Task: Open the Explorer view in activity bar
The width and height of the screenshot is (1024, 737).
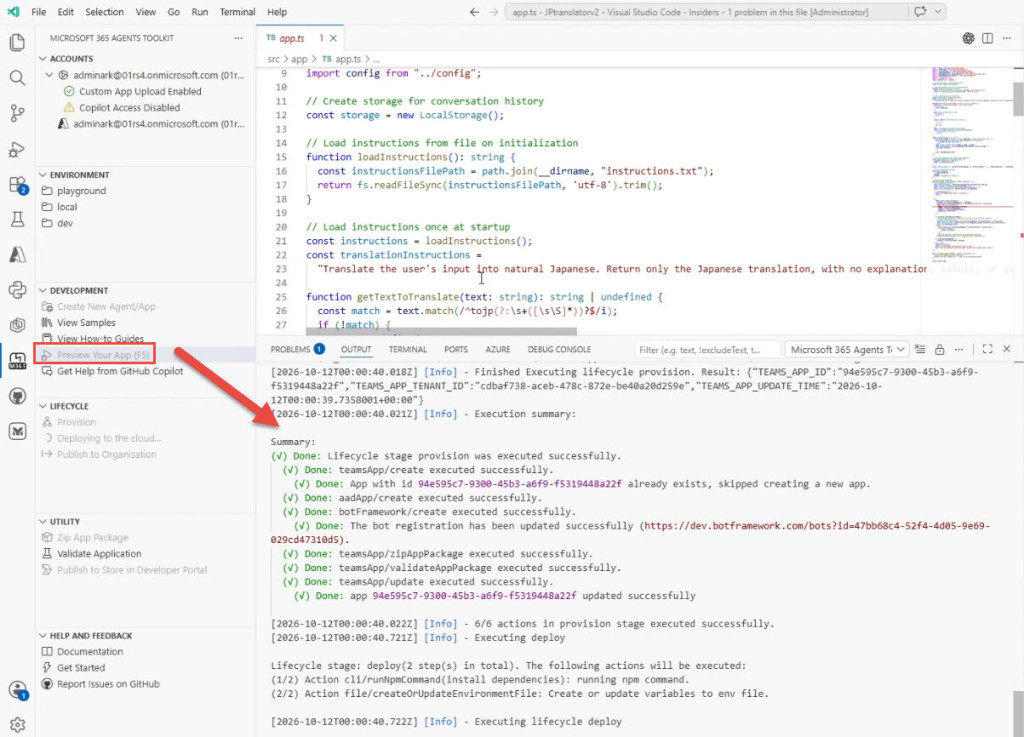Action: 17,43
